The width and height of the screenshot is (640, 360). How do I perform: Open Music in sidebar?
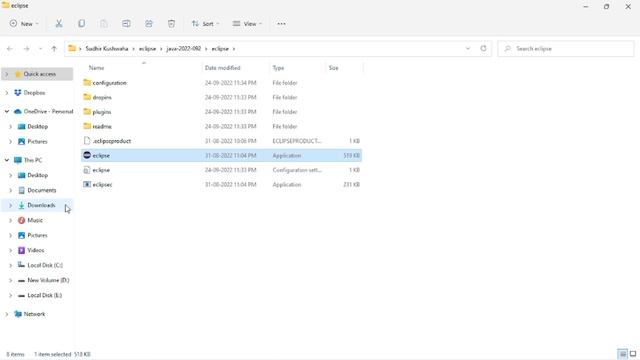[x=35, y=220]
